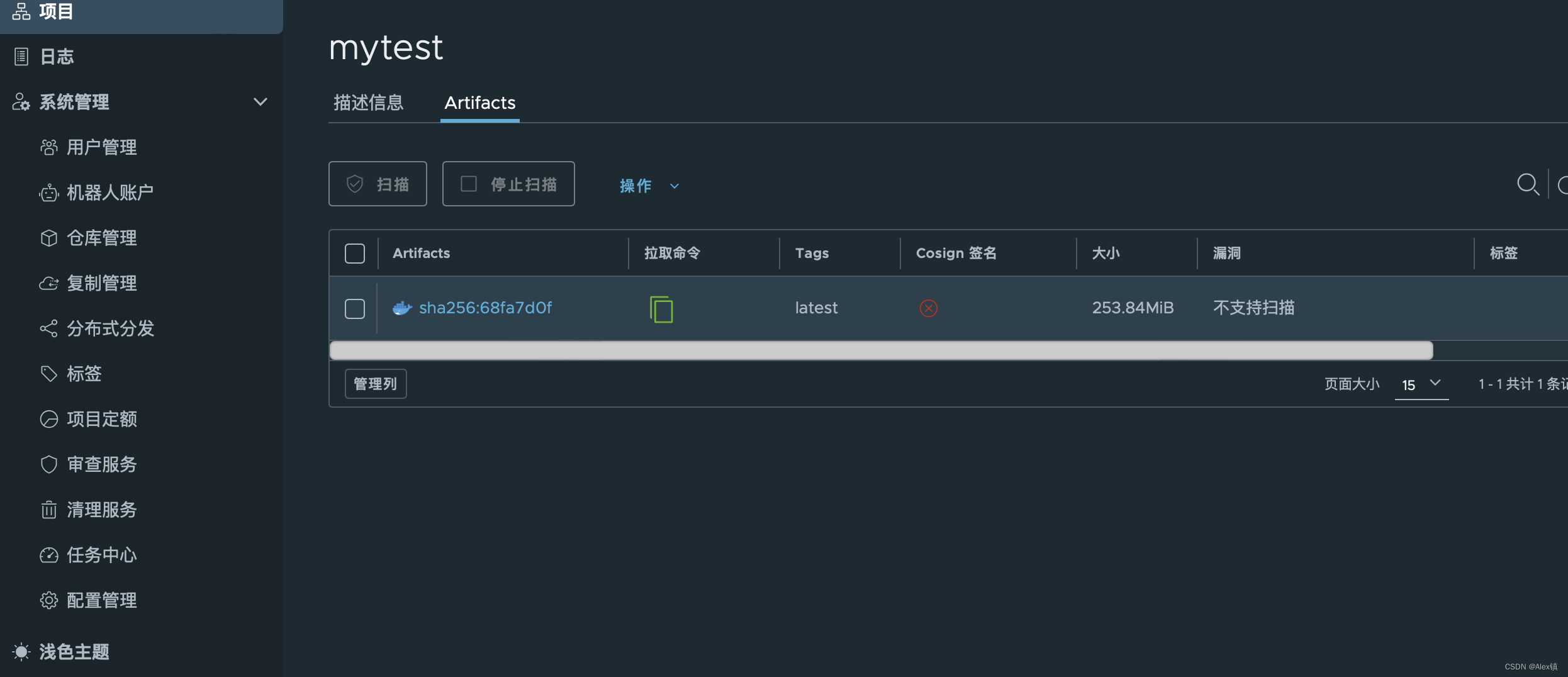This screenshot has width=1568, height=677.
Task: Click the red Cosign unsigned icon
Action: tap(929, 308)
